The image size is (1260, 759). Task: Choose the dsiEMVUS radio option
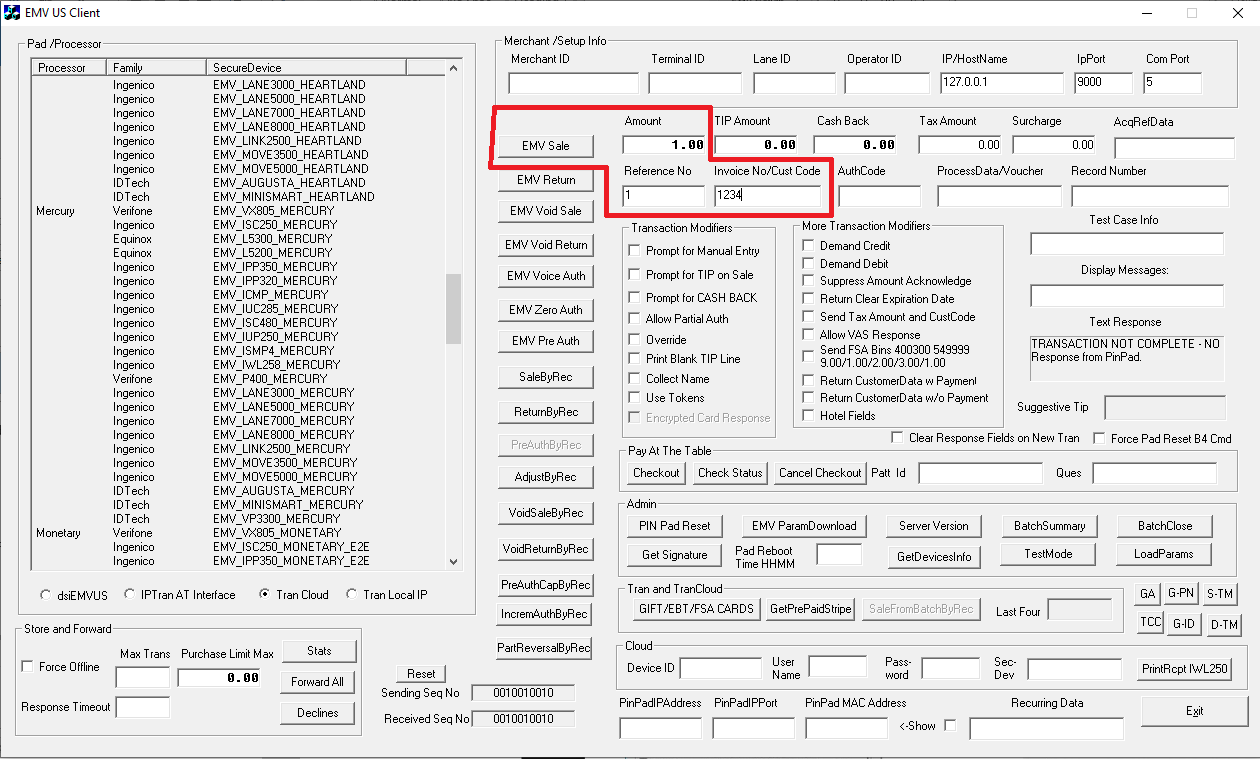[x=46, y=595]
